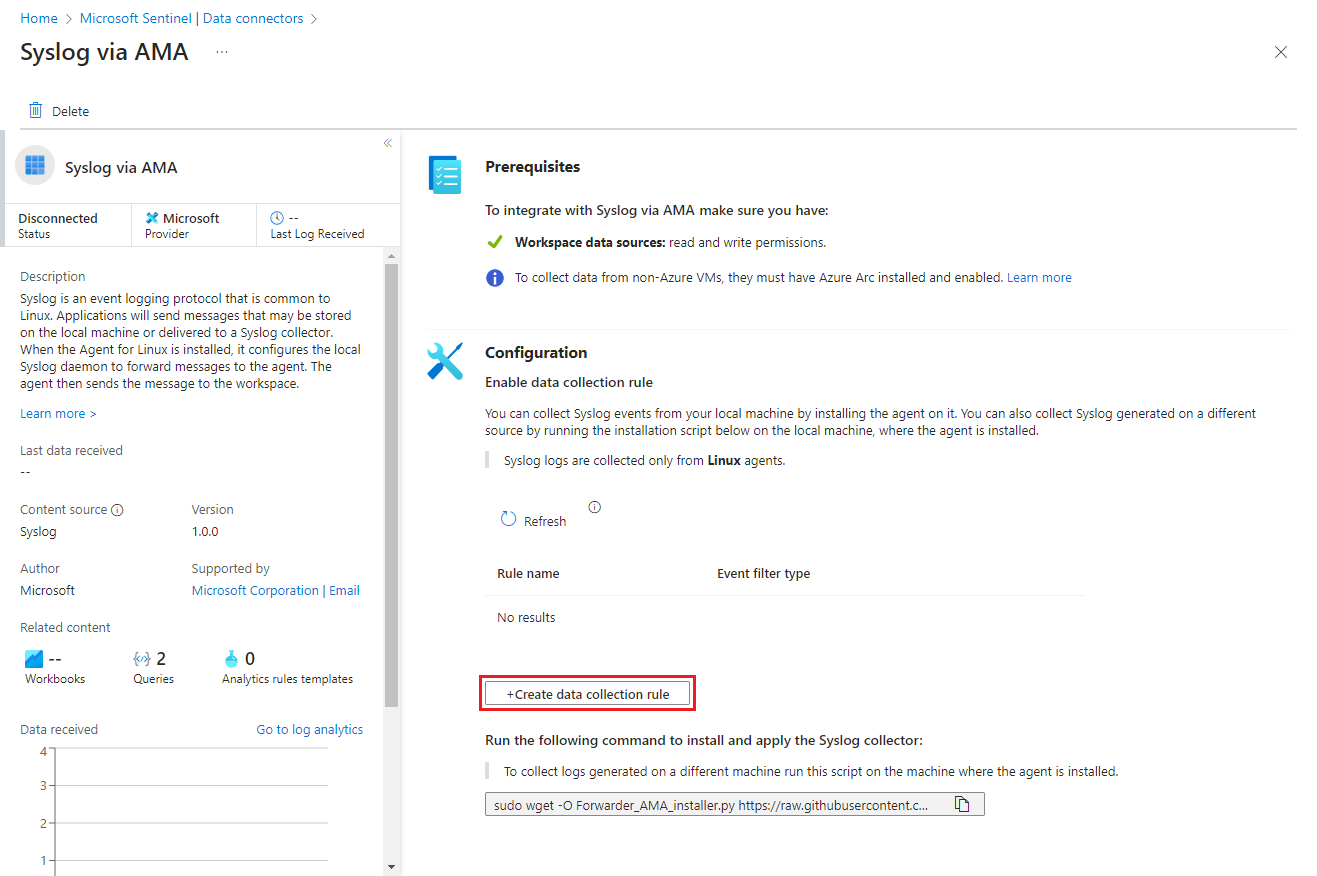Click the Prerequisites checklist icon
This screenshot has height=876, width=1317.
tap(445, 174)
